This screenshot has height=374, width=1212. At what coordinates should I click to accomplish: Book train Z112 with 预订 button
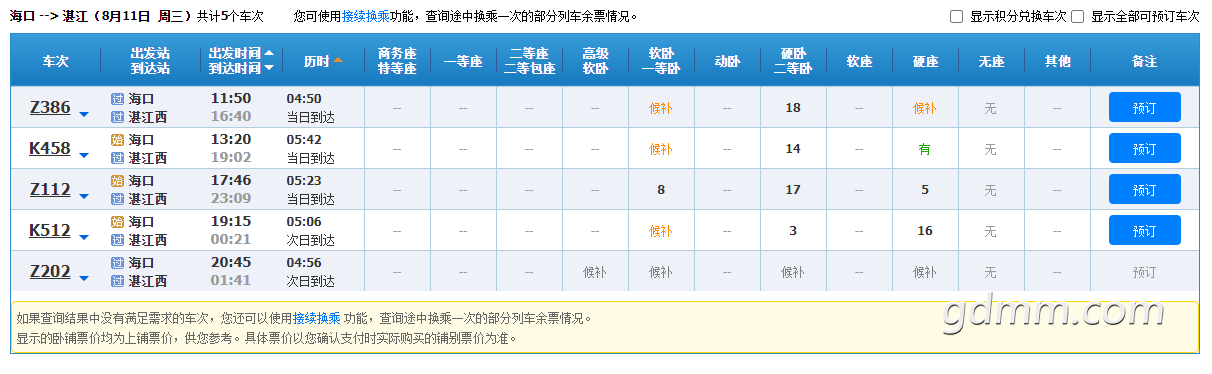click(x=1144, y=190)
